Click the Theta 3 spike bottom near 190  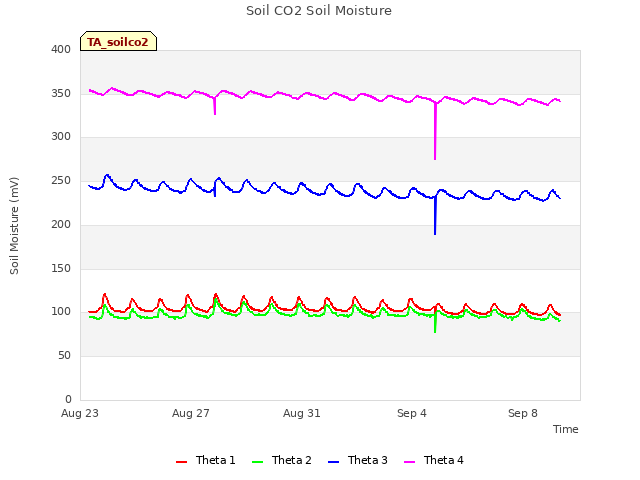pyautogui.click(x=435, y=233)
